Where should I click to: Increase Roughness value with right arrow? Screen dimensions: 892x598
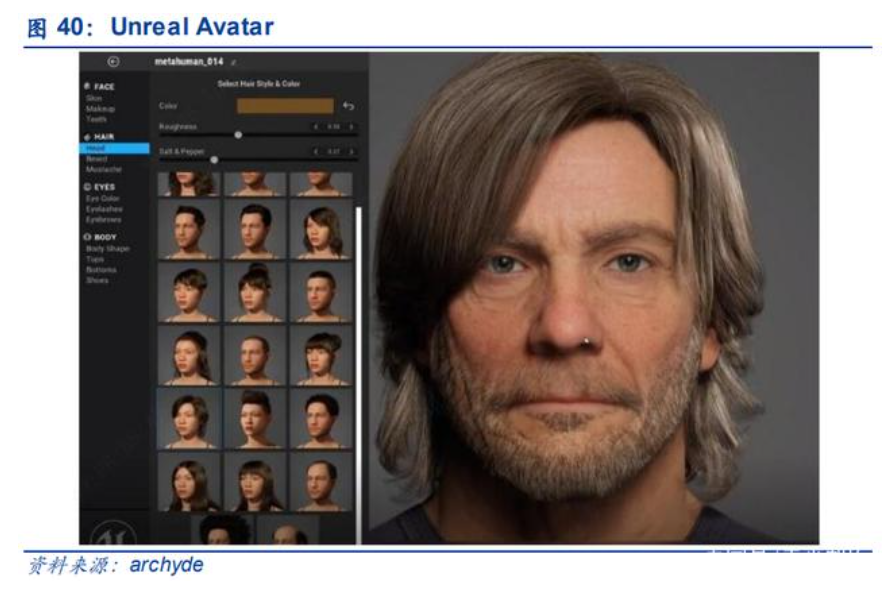point(351,127)
